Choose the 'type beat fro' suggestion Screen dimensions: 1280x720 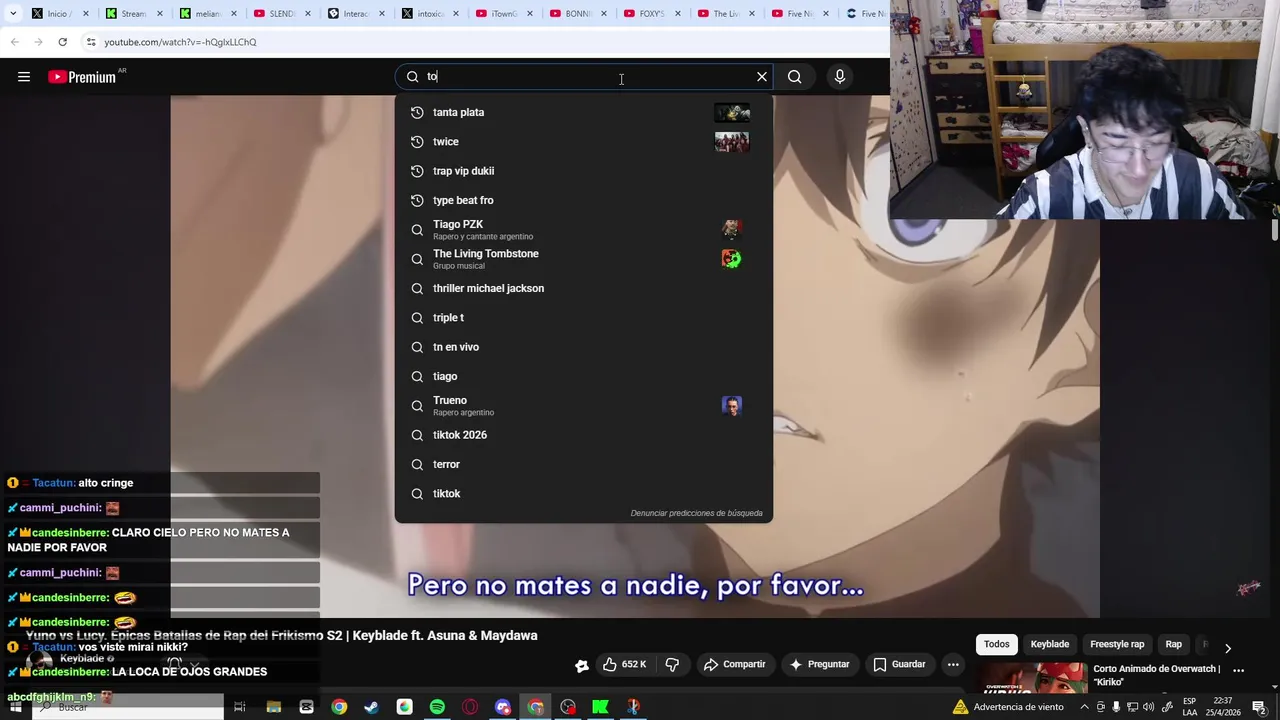coord(583,200)
